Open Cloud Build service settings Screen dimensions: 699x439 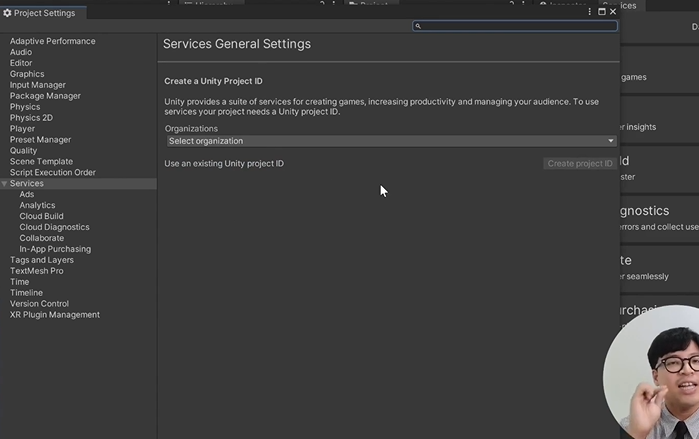point(41,216)
